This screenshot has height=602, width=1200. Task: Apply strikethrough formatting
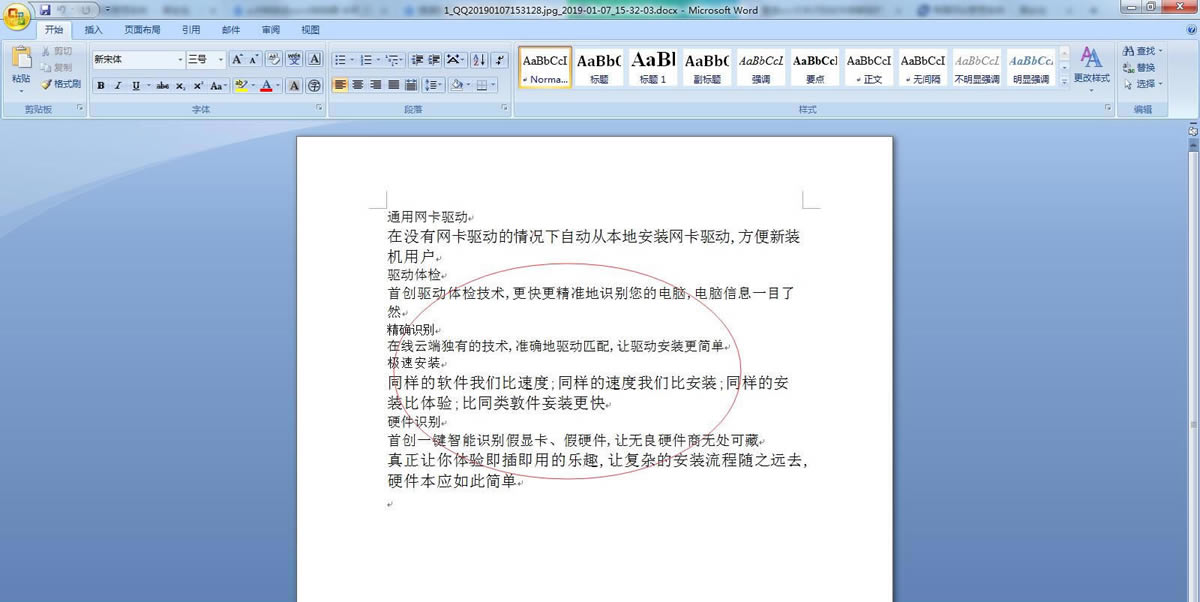point(163,85)
